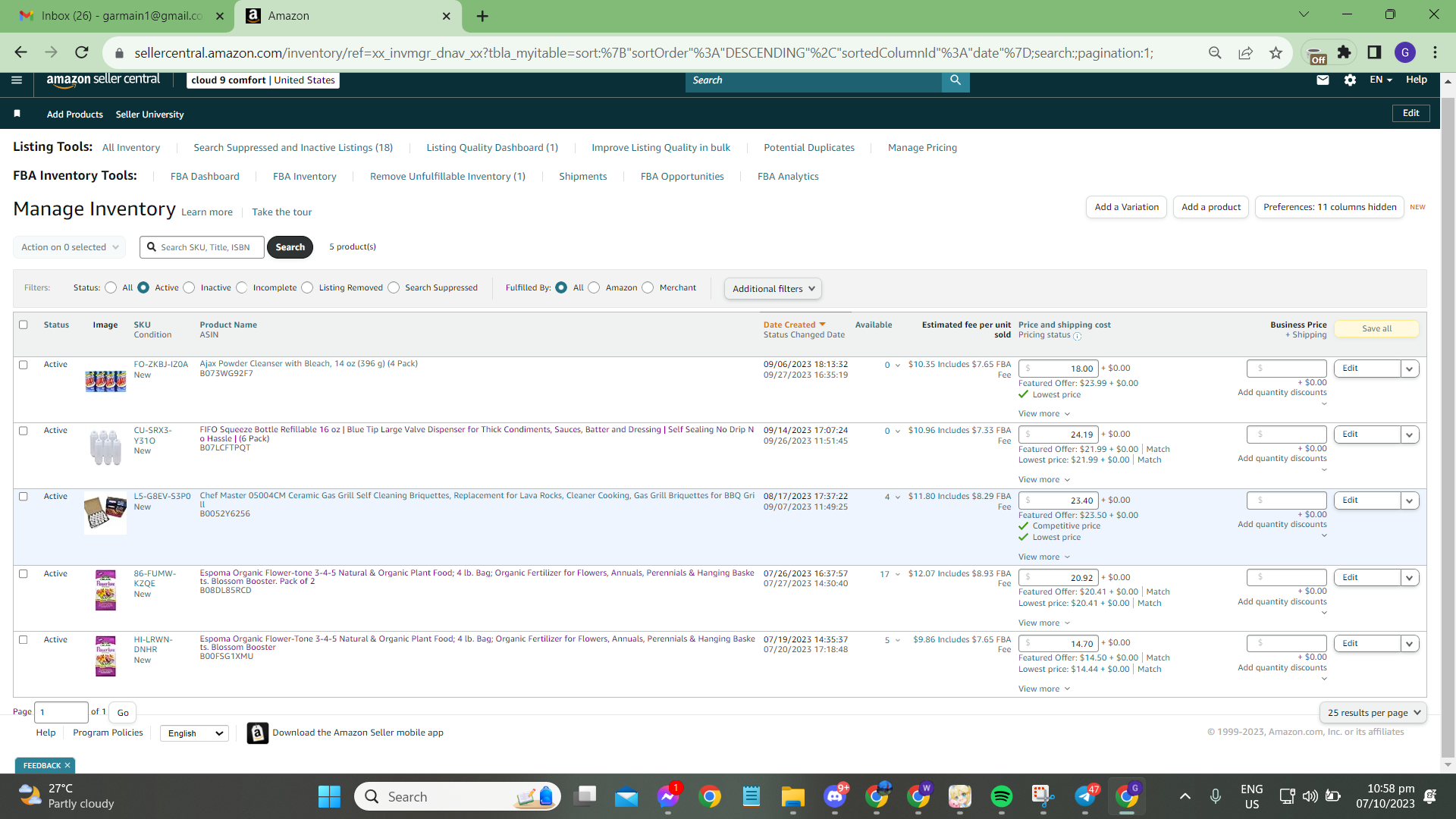Open the Chrome profile avatar G
1456x819 pixels.
click(x=1405, y=52)
